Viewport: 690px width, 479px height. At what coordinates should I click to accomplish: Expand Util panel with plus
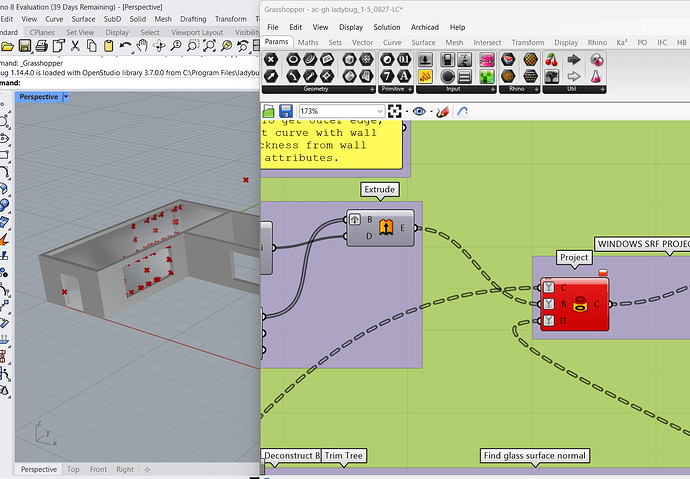[x=603, y=89]
